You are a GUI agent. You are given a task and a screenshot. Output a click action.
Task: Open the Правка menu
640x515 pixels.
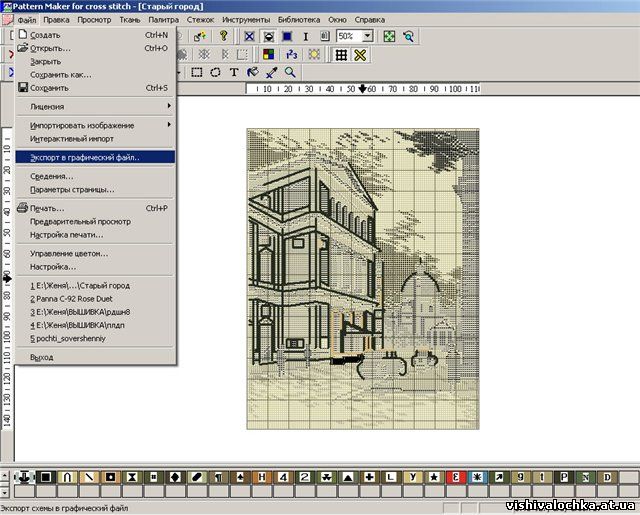point(56,20)
